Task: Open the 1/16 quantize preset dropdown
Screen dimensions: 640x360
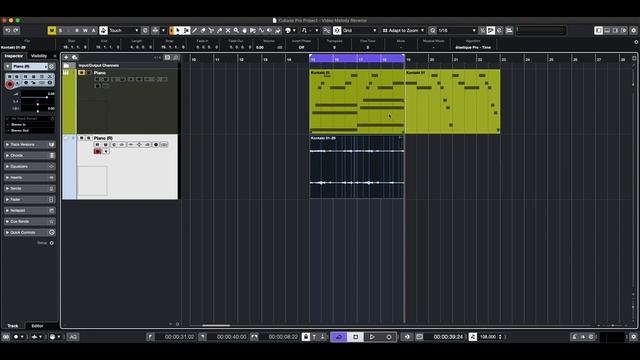Action: click(457, 31)
